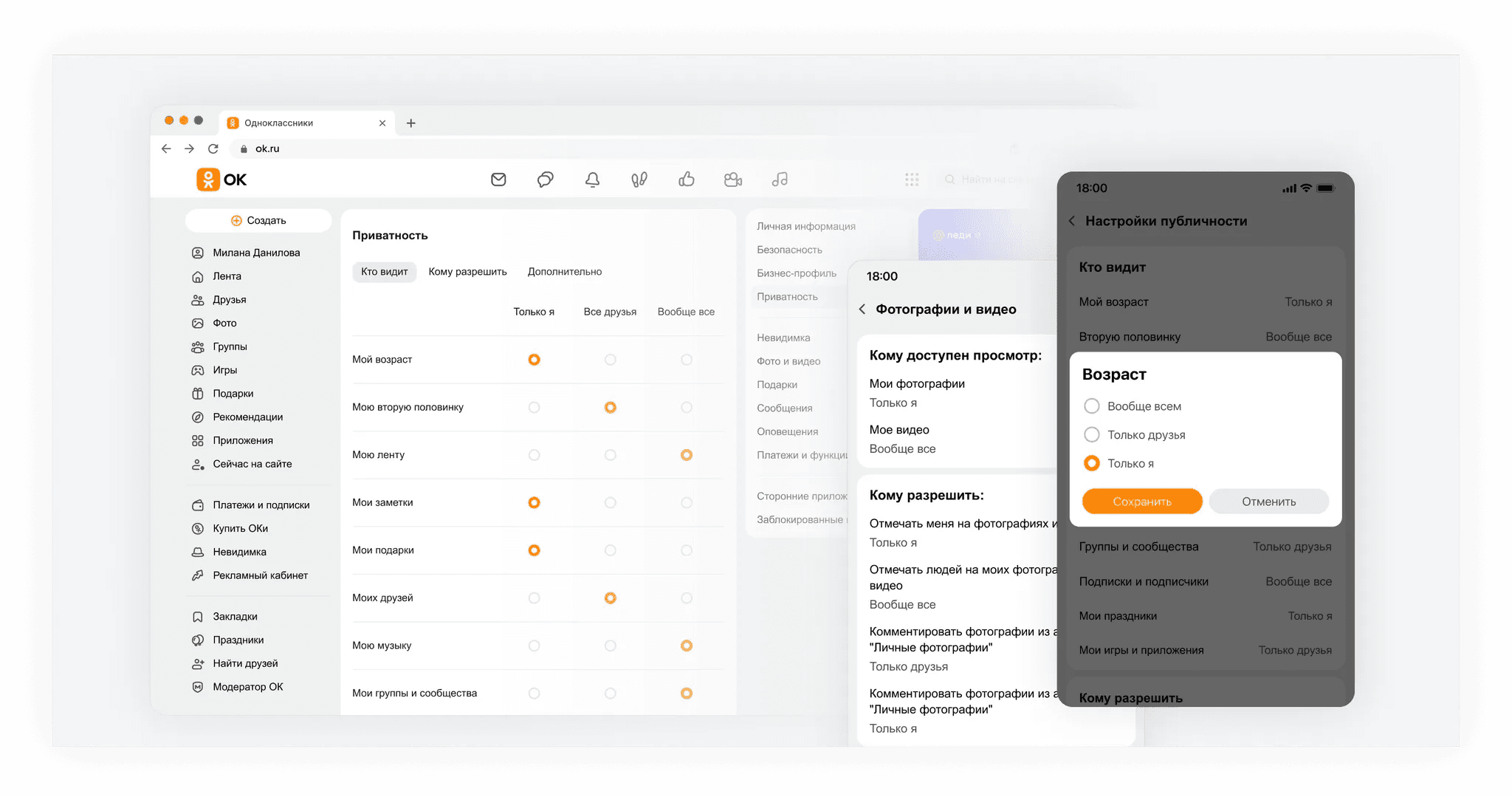Open the apps grid icon in header
The image size is (1512, 797).
point(912,179)
